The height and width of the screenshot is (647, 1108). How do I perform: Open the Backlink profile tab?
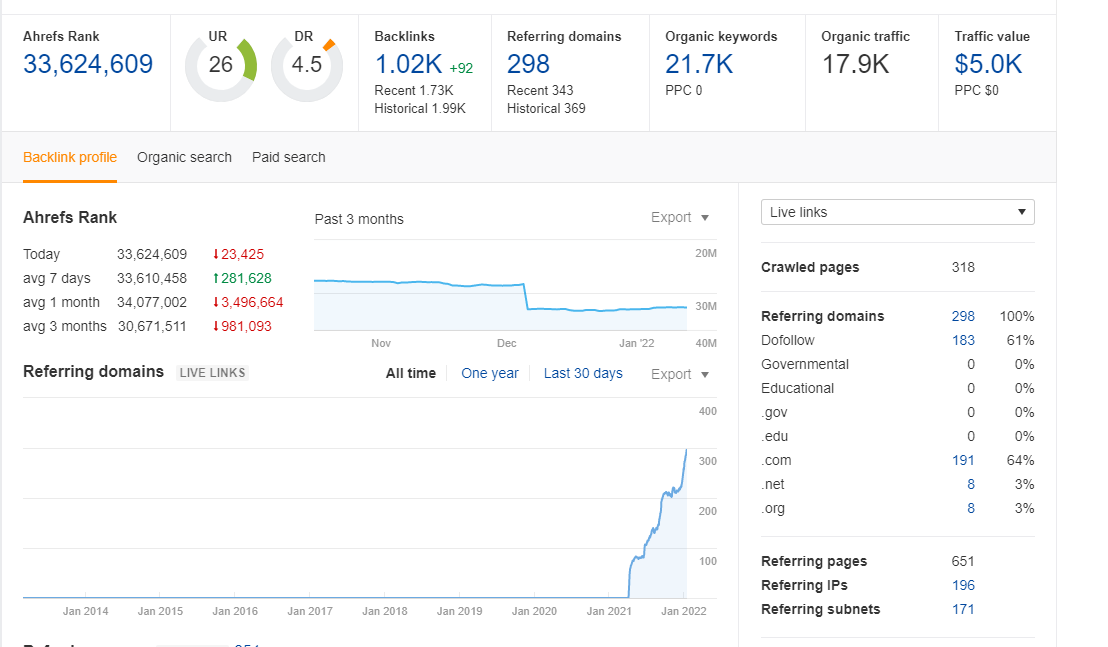pyautogui.click(x=70, y=158)
